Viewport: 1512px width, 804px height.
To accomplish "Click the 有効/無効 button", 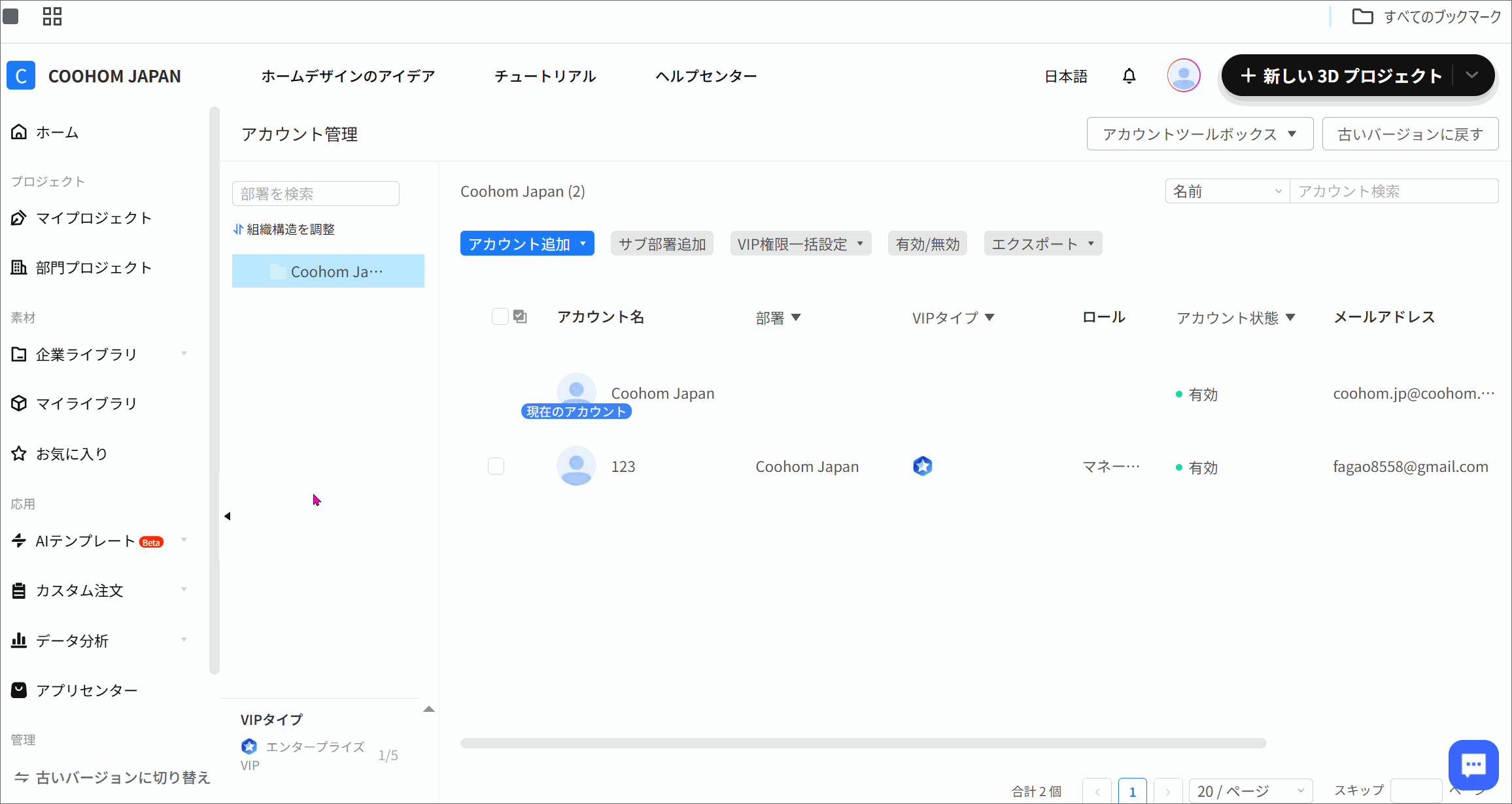I will pyautogui.click(x=927, y=244).
